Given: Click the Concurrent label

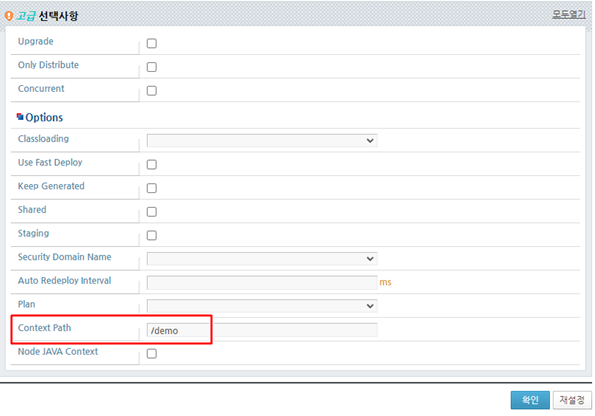Looking at the screenshot, I should (41, 88).
